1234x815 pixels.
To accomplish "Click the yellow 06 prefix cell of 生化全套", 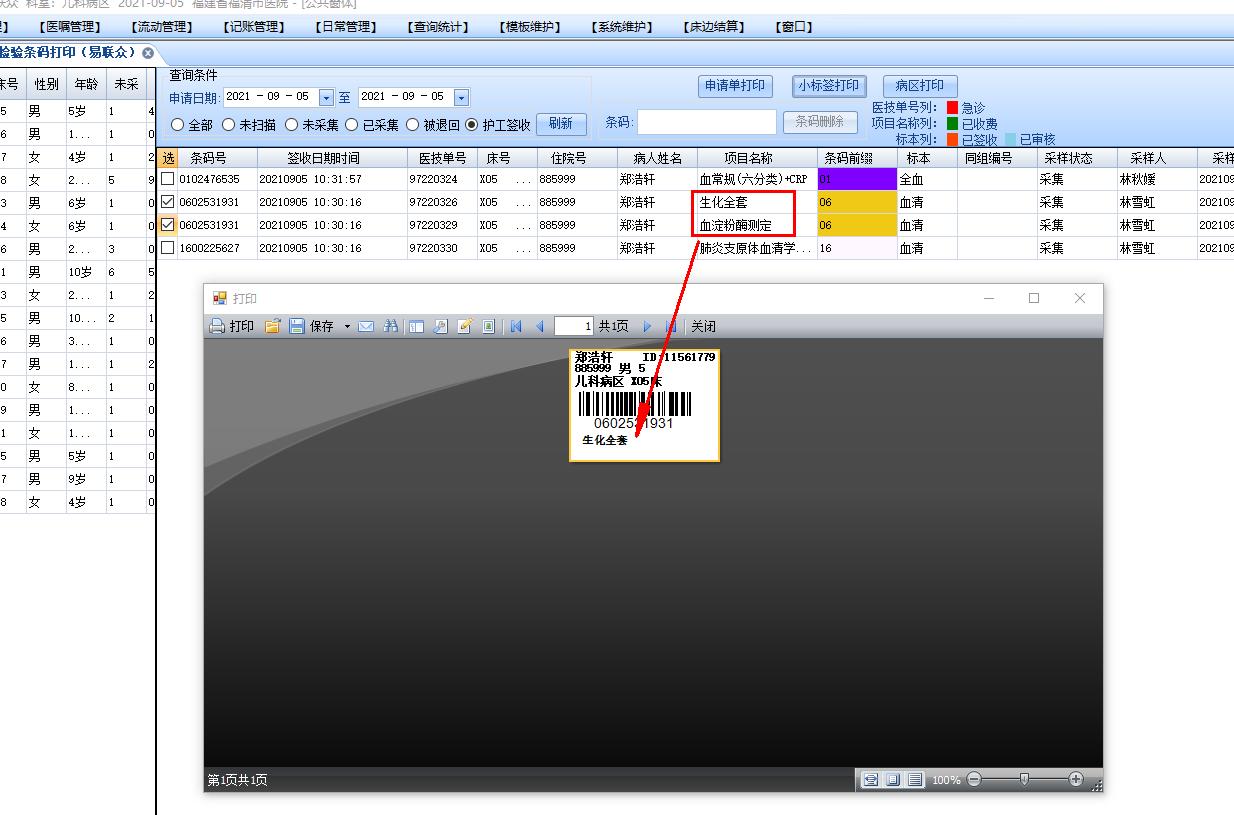I will pyautogui.click(x=857, y=202).
